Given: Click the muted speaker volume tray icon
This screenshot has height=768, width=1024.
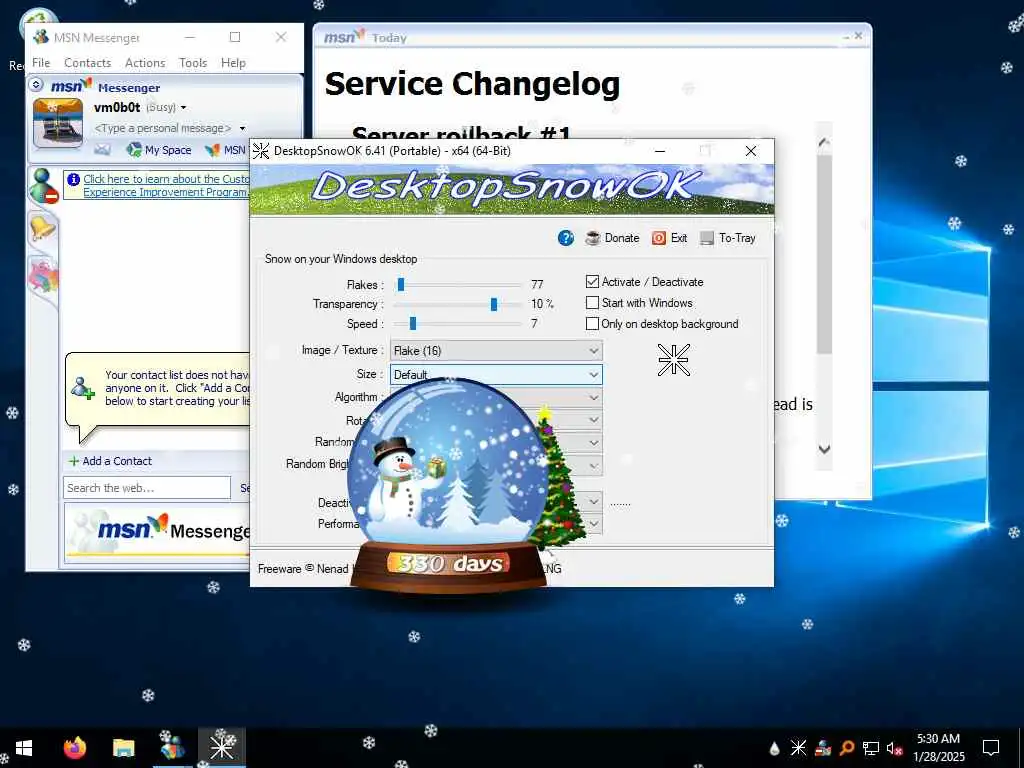Looking at the screenshot, I should [x=895, y=748].
